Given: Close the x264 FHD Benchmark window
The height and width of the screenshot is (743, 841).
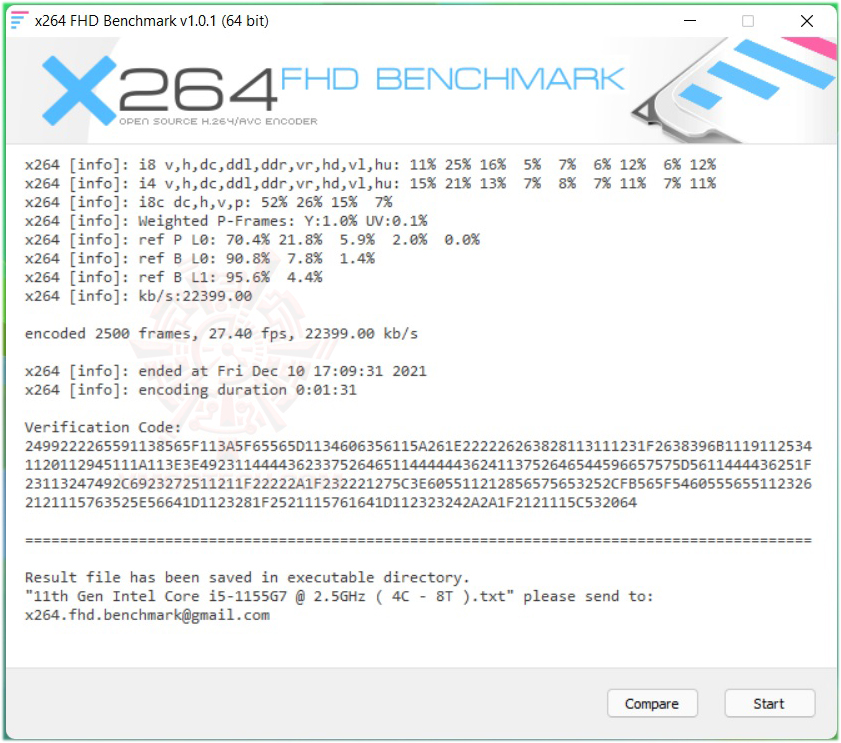Looking at the screenshot, I should (807, 21).
